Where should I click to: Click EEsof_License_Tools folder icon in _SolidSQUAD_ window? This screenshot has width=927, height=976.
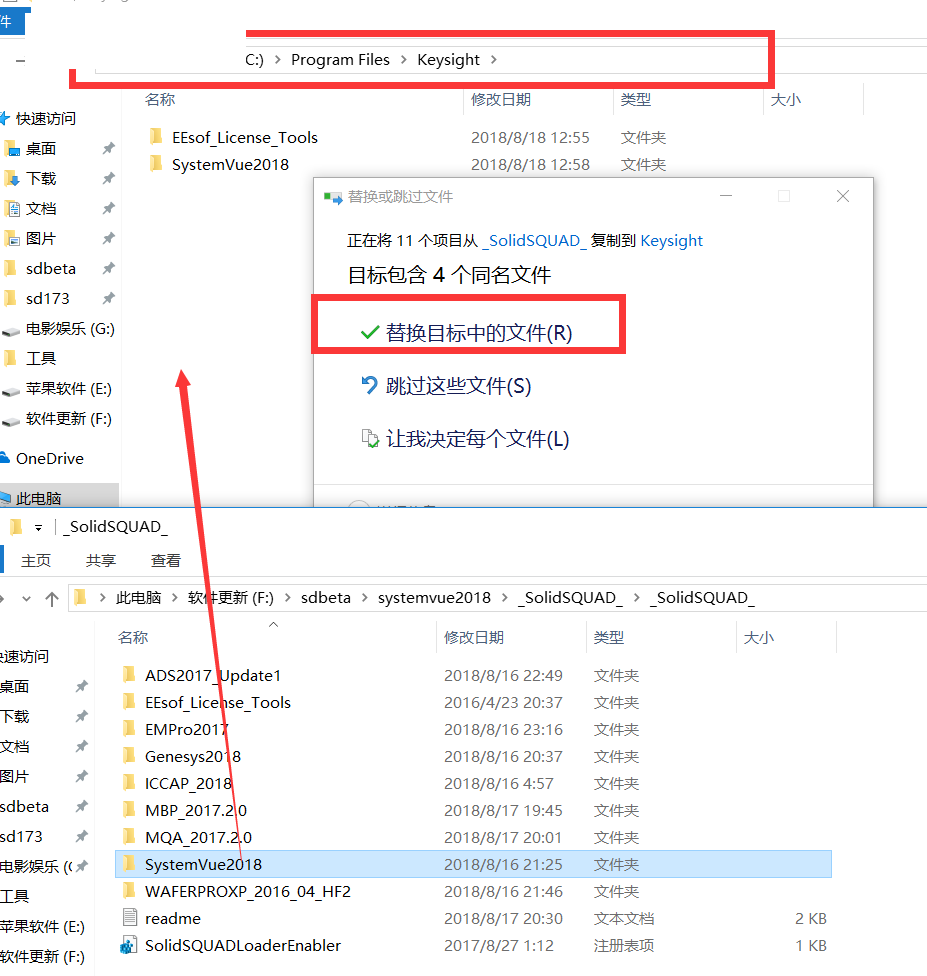pos(129,702)
